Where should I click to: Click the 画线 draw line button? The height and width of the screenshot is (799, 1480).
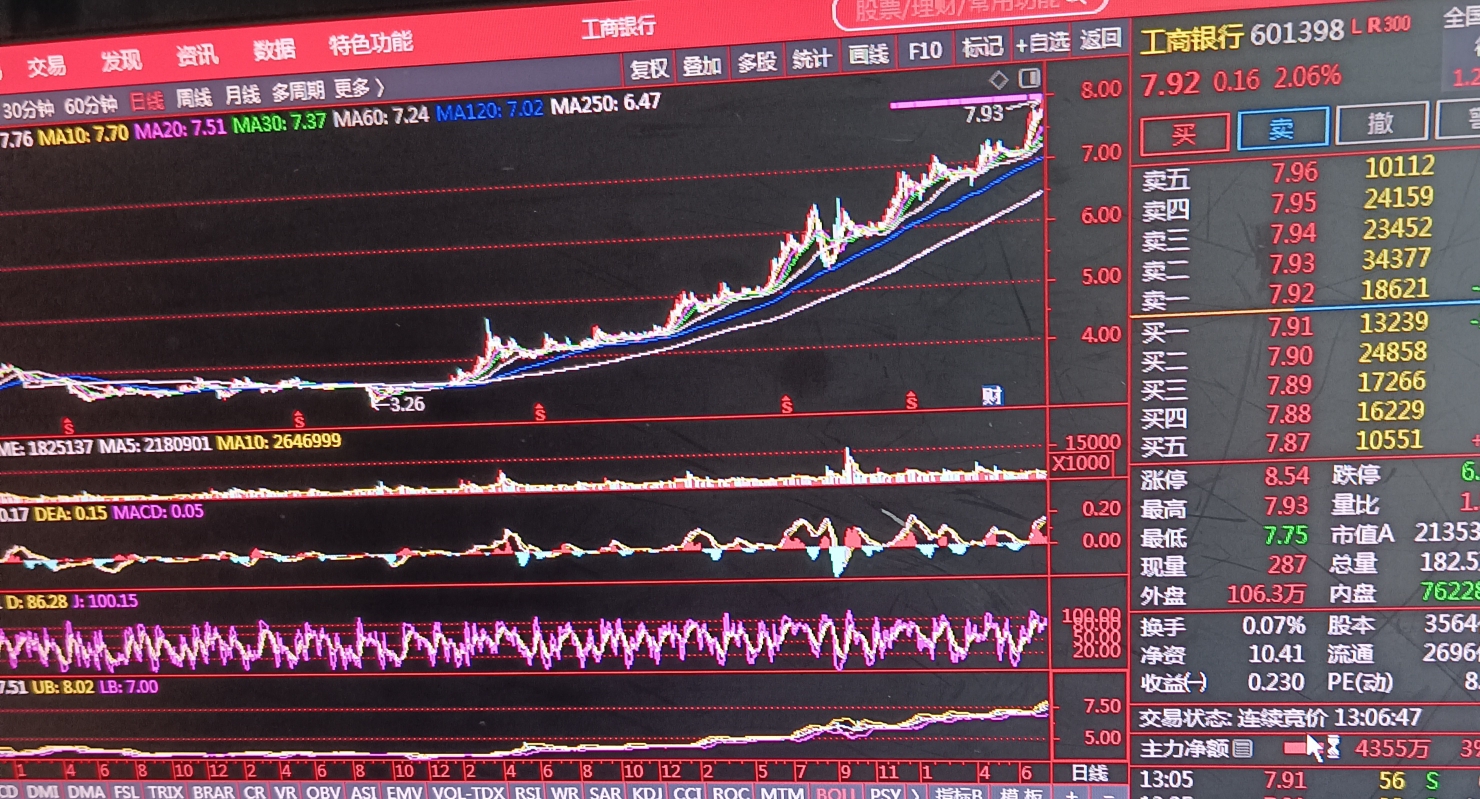tap(868, 54)
